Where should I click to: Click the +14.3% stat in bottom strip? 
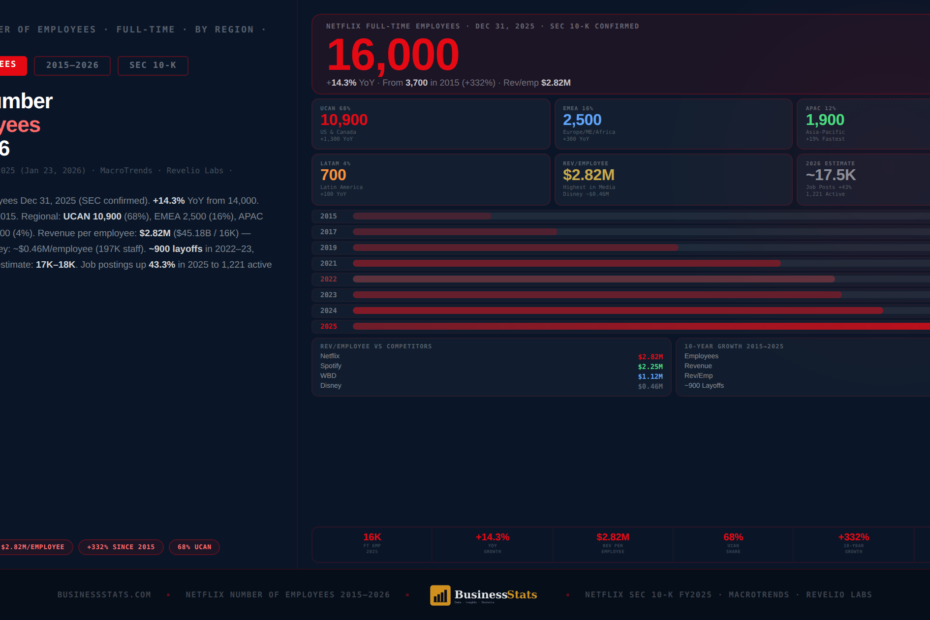pos(492,537)
